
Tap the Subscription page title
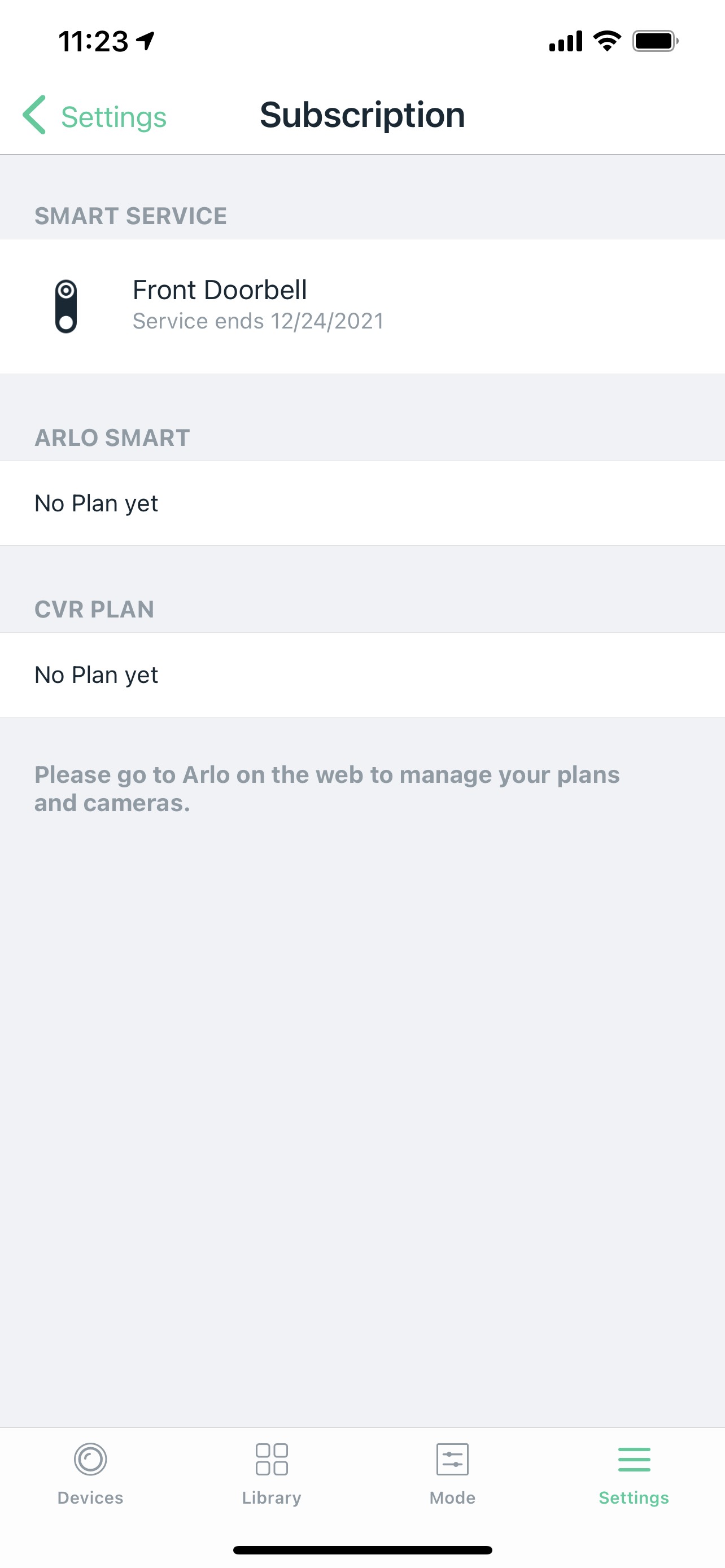pos(362,115)
